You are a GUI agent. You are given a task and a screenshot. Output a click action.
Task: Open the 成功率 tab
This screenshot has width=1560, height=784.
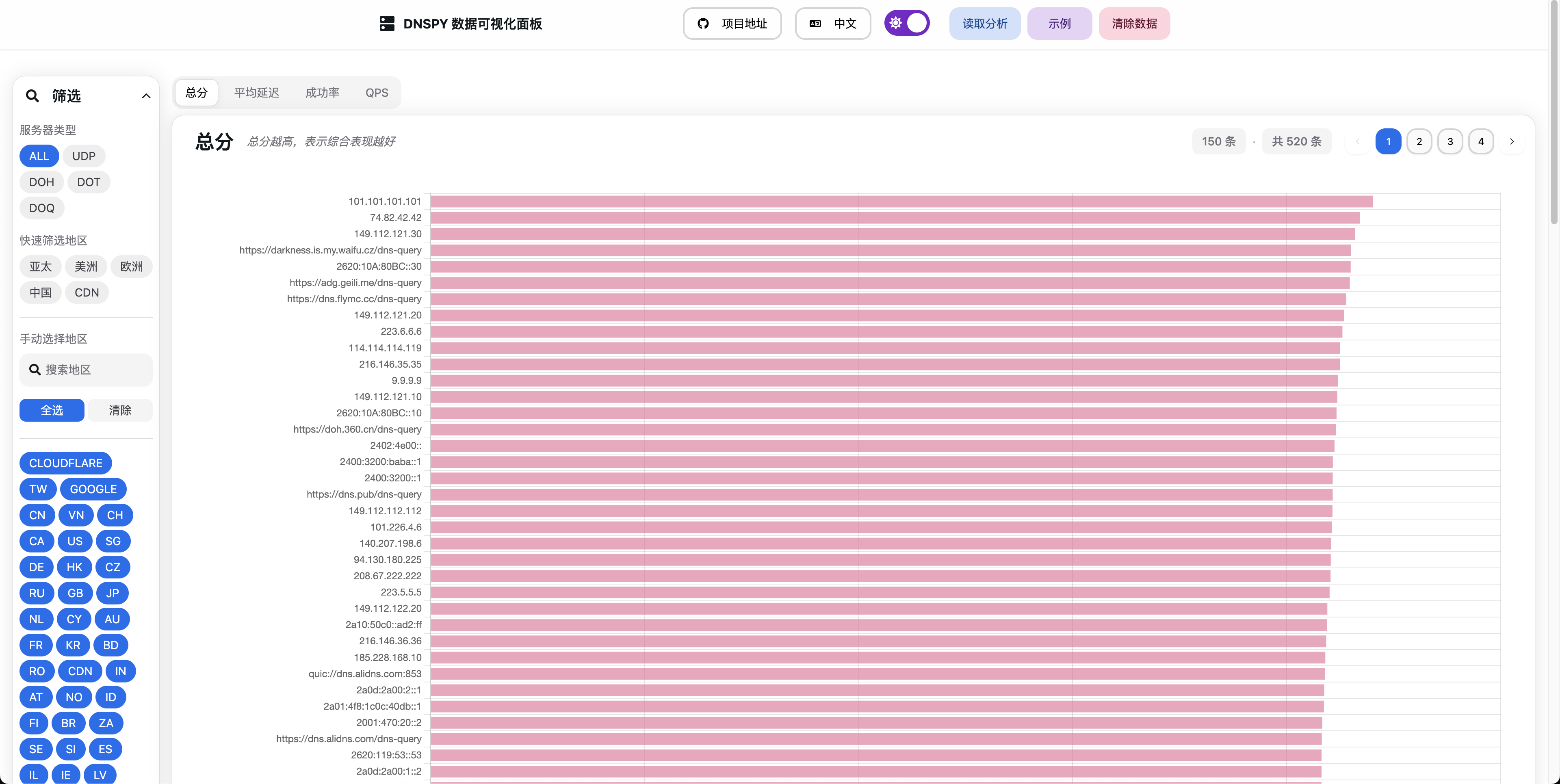[322, 93]
